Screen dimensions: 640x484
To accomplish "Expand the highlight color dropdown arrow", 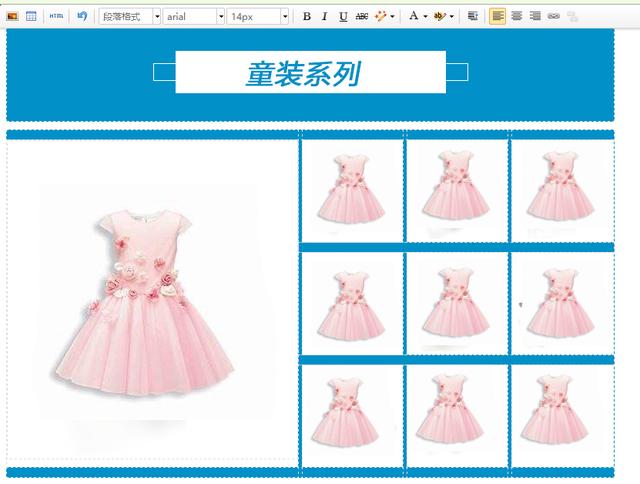I will pyautogui.click(x=451, y=17).
